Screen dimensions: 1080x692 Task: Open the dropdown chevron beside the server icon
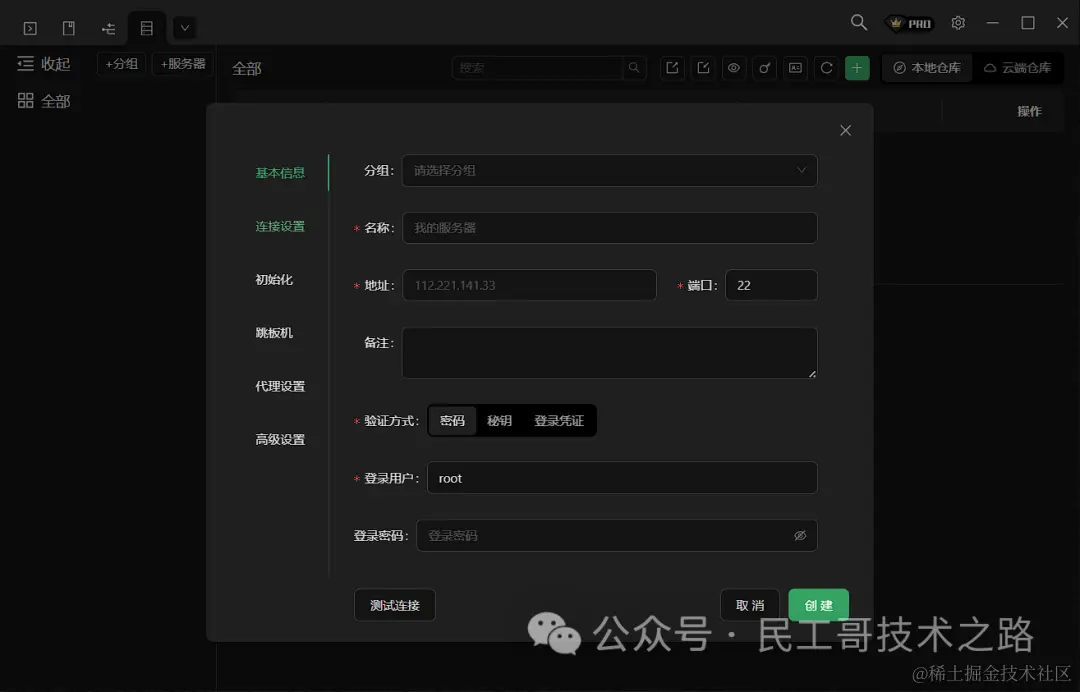[x=184, y=27]
